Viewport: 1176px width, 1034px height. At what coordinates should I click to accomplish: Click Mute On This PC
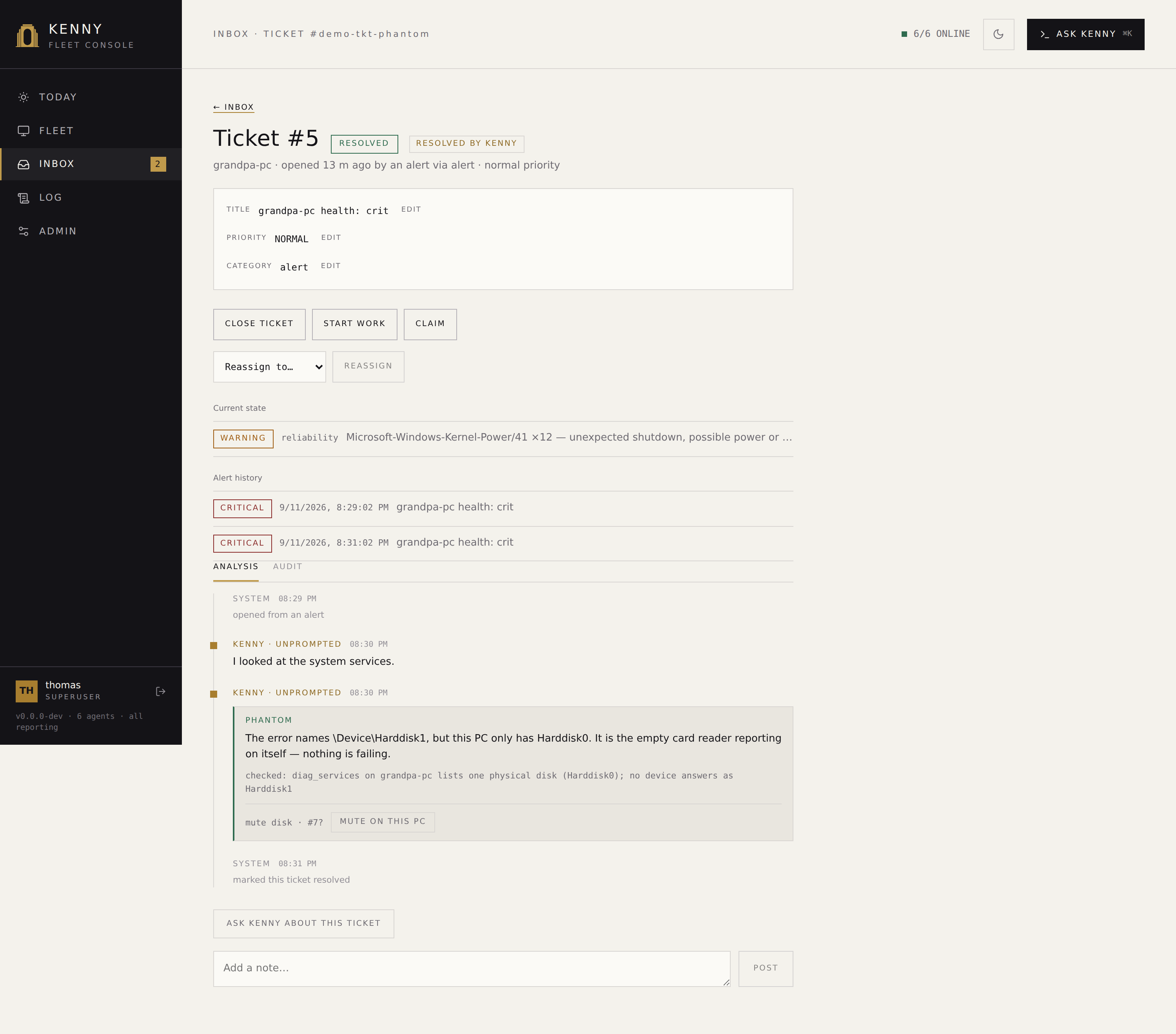click(383, 822)
